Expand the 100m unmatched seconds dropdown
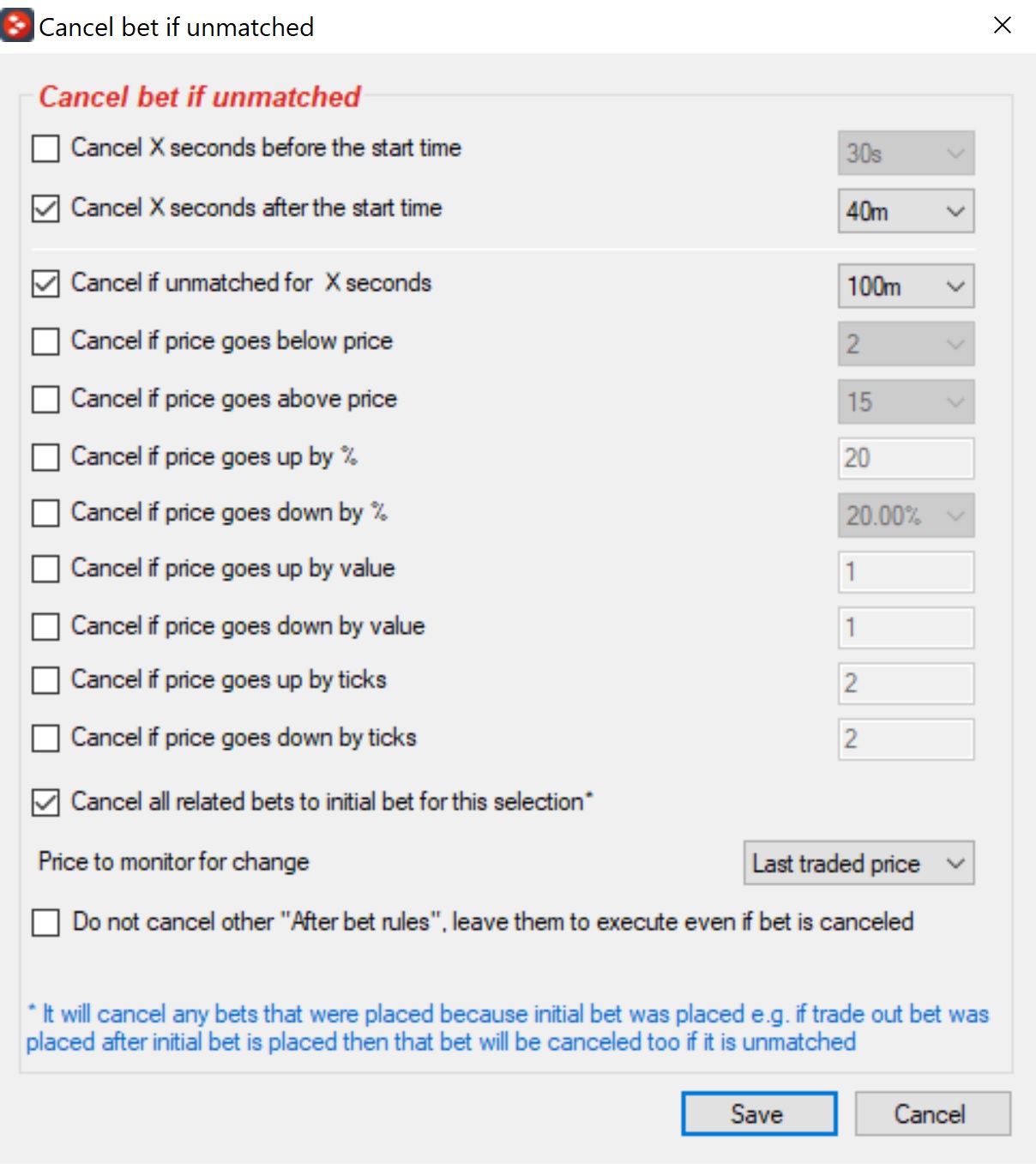The image size is (1036, 1164). [x=906, y=286]
